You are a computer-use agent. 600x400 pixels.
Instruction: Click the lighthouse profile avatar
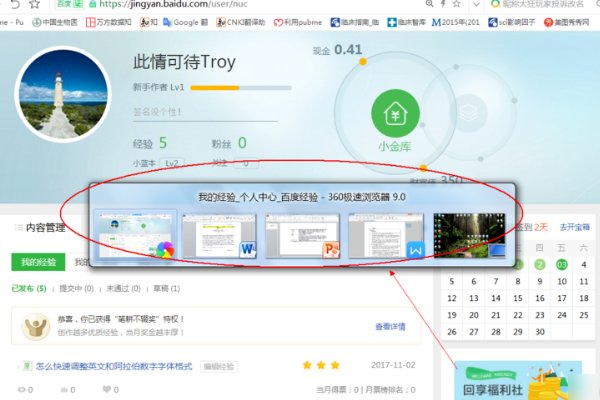tap(63, 94)
